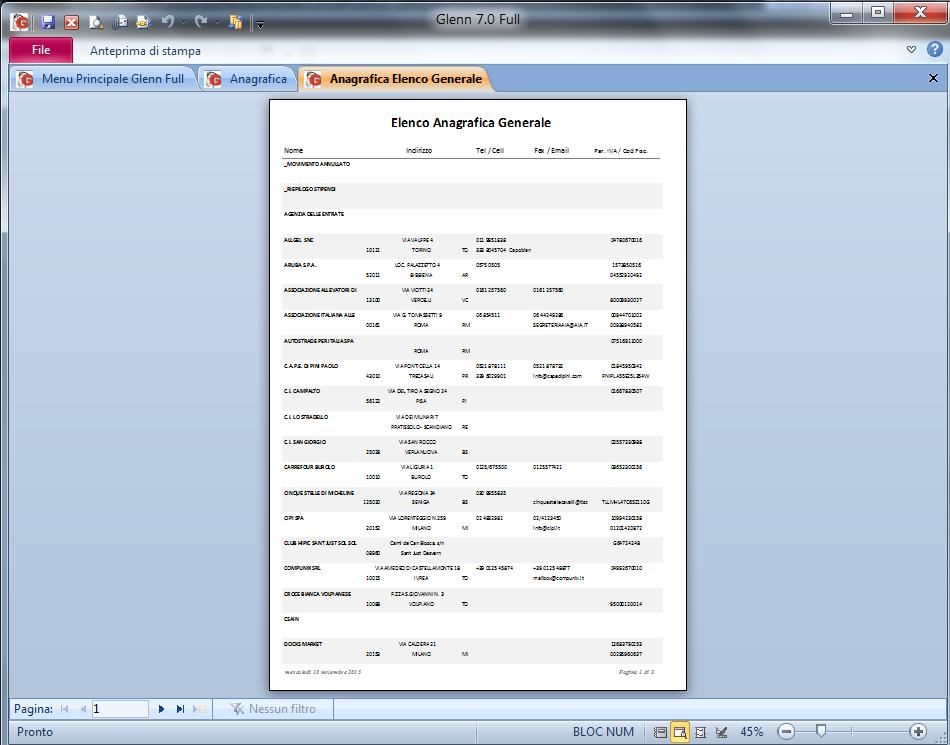Click the AGENZIA DELLE ENTRATE row name
The width and height of the screenshot is (950, 745).
tap(314, 214)
